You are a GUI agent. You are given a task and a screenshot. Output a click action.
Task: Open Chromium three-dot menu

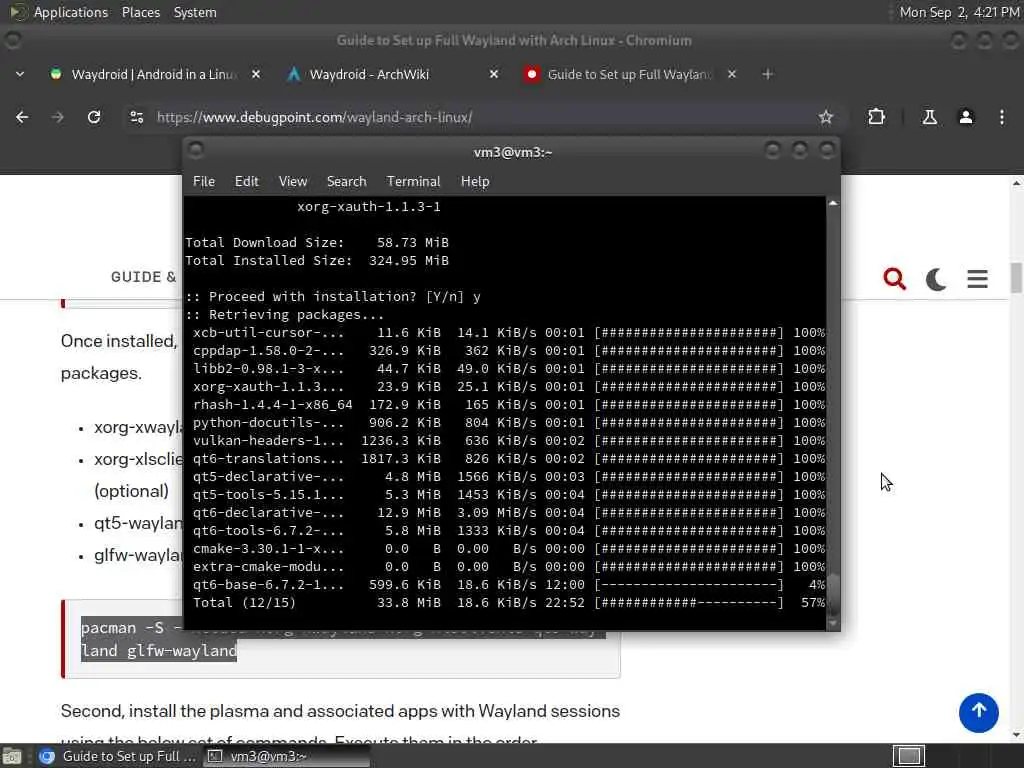1002,117
